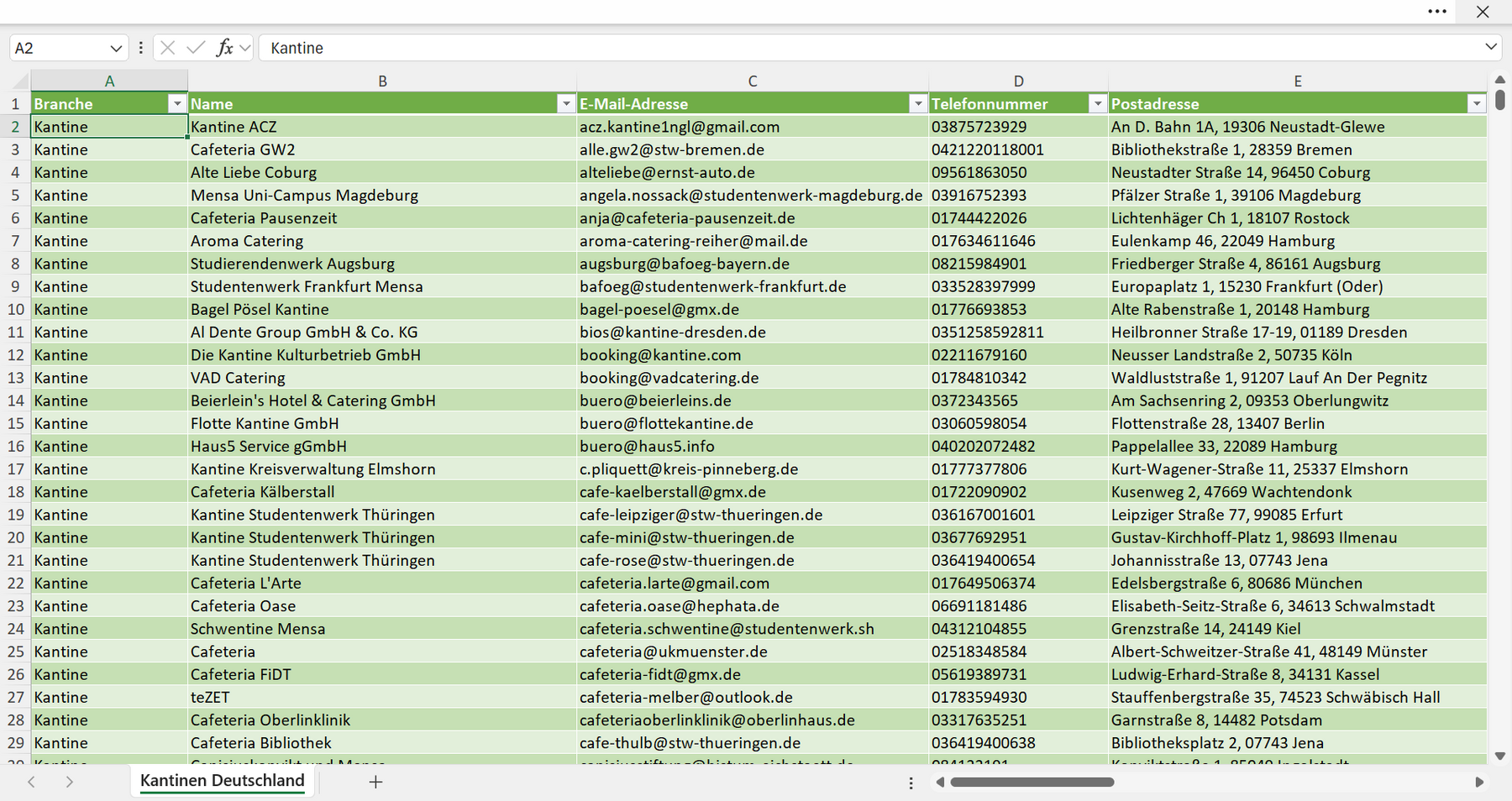This screenshot has width=1512, height=801.
Task: Open the Branche column filter dropdown
Action: click(x=176, y=103)
